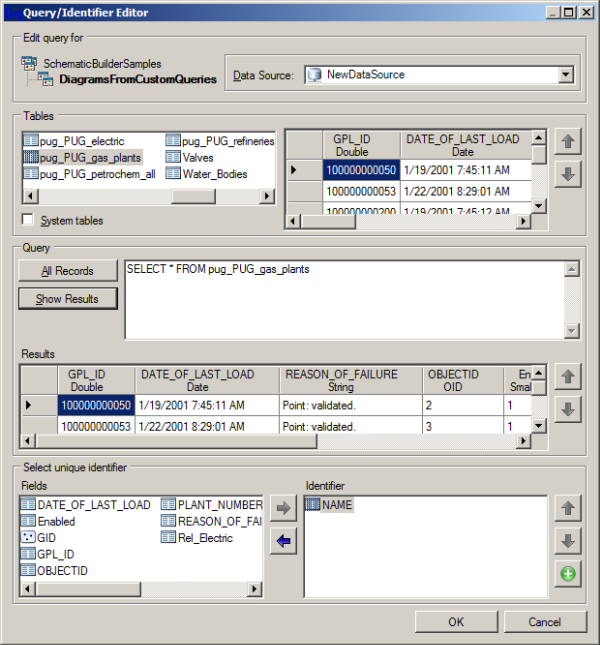
Task: Move identifier up with the up arrow
Action: 567,508
